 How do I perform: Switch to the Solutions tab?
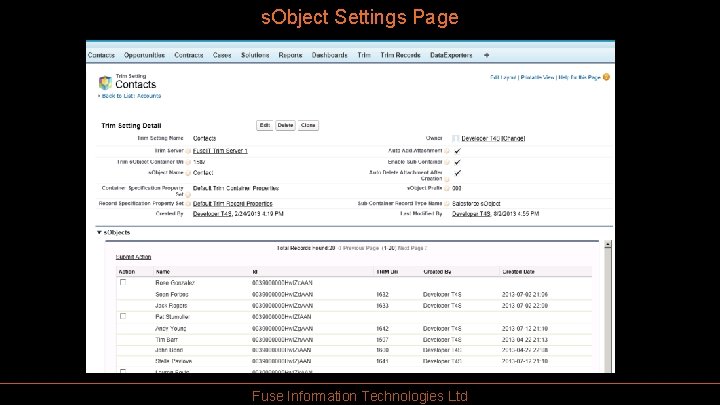[255, 55]
